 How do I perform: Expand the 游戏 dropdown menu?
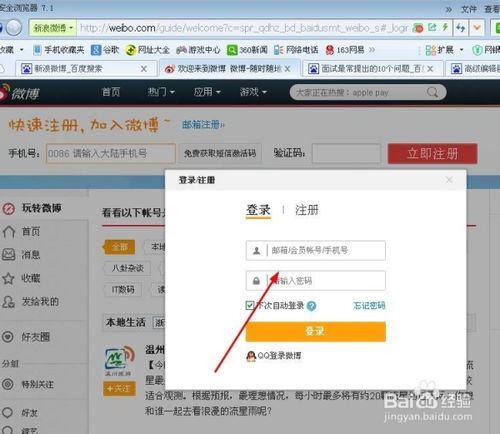click(253, 92)
